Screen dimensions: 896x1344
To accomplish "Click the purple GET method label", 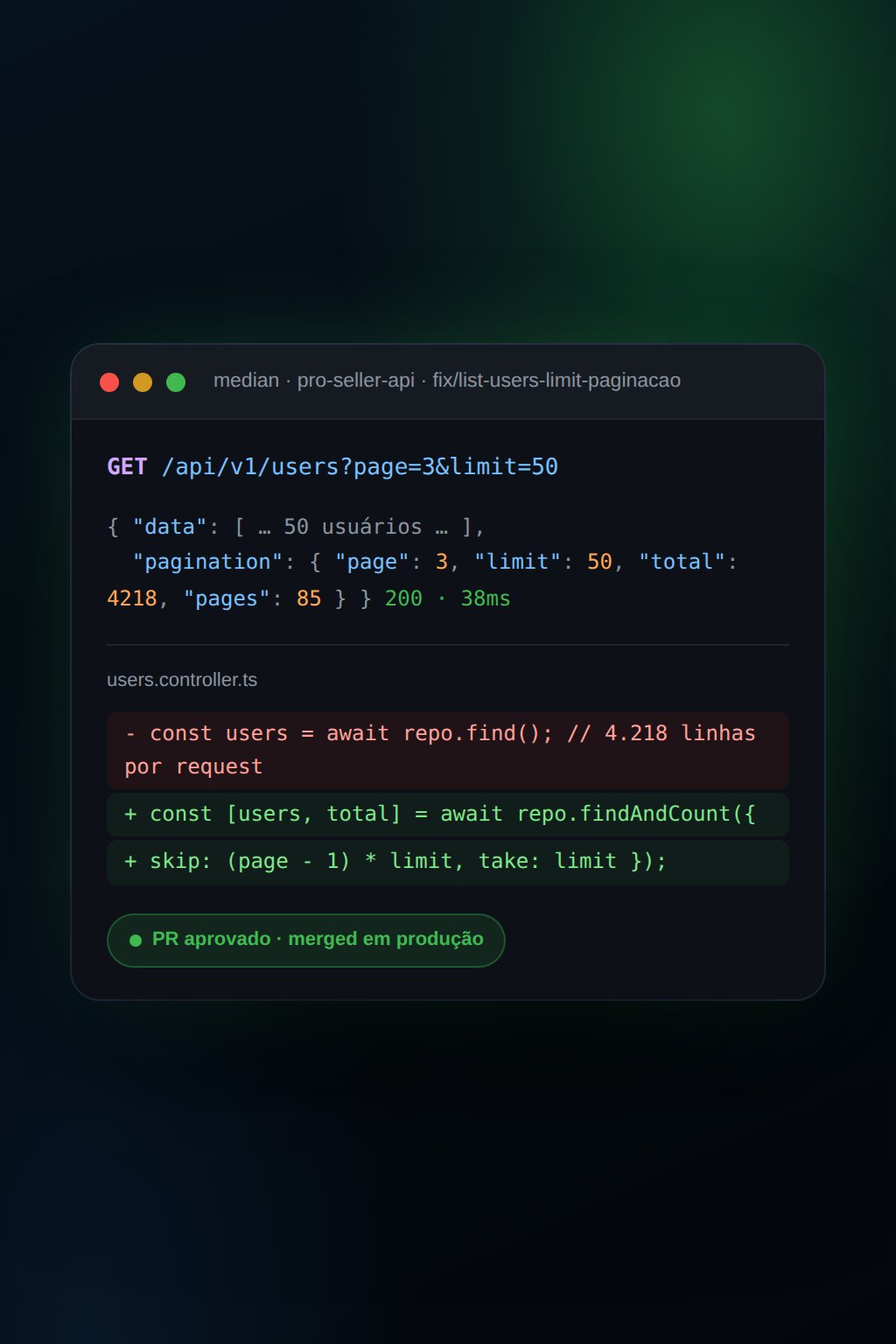I will 127,466.
